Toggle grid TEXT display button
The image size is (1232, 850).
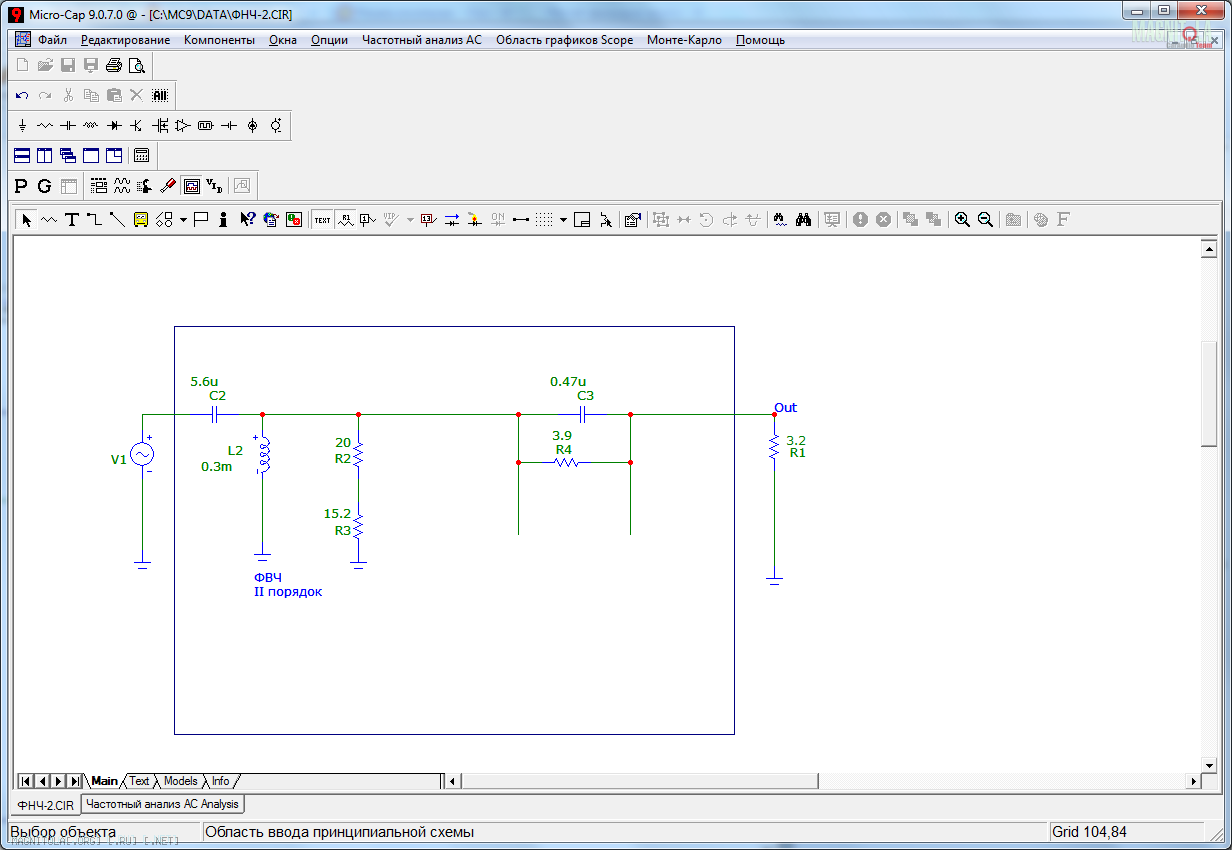point(322,220)
